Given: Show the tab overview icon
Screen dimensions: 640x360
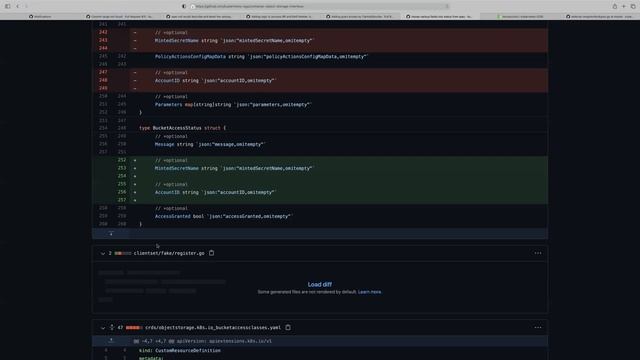Looking at the screenshot, I should (x=633, y=6).
